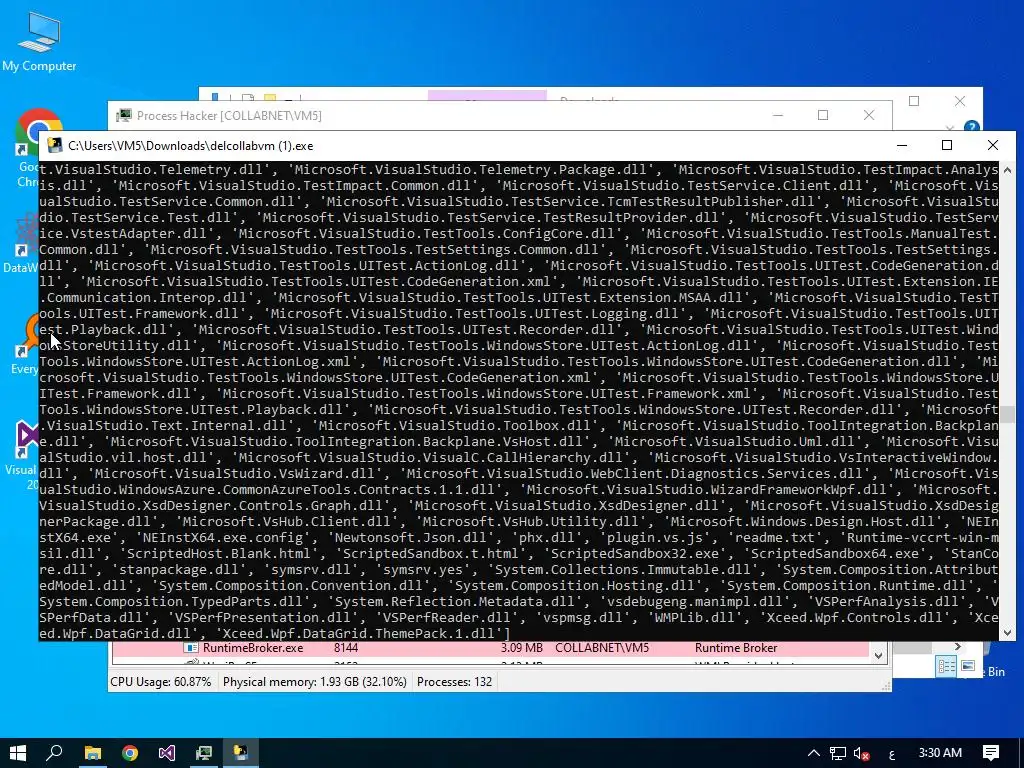Switch to Chrome on the taskbar
The image size is (1024, 768).
pyautogui.click(x=130, y=753)
